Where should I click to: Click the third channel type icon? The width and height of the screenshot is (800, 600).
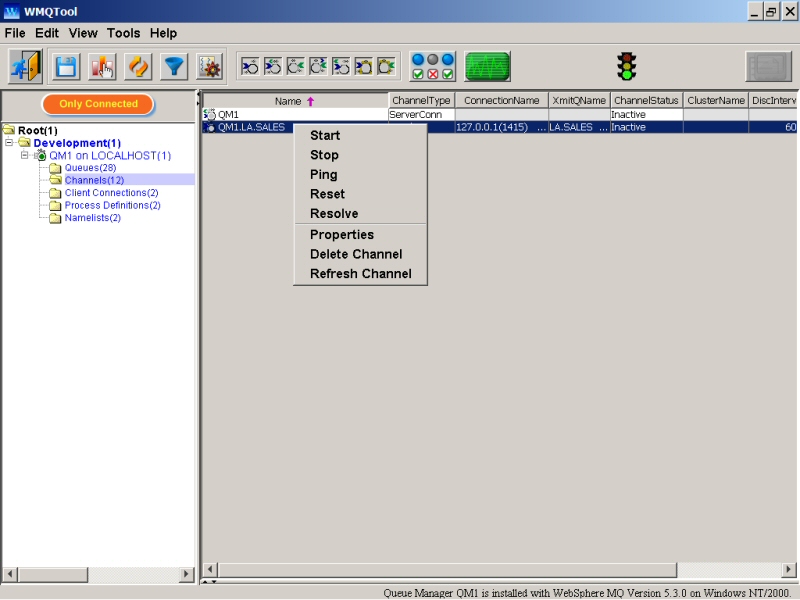point(295,66)
